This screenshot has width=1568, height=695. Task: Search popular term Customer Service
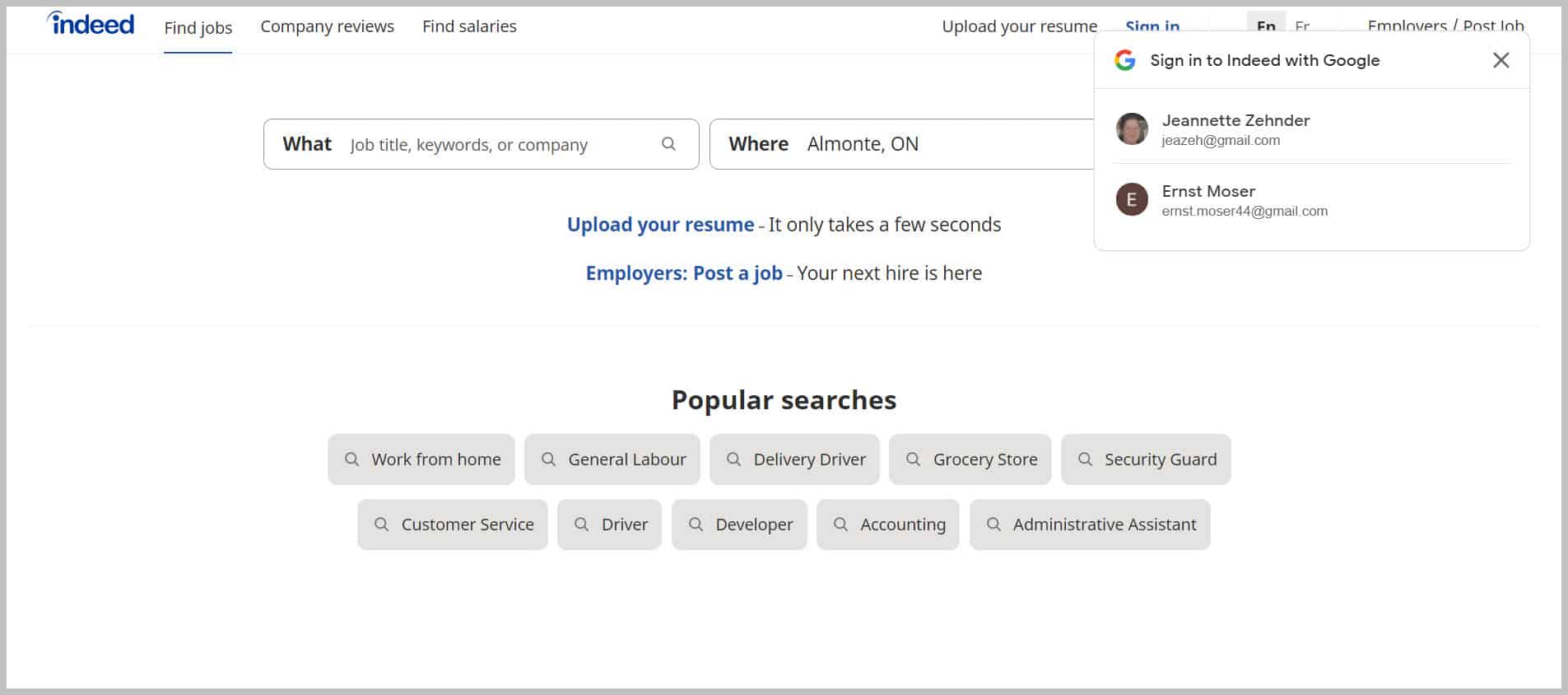coord(453,525)
